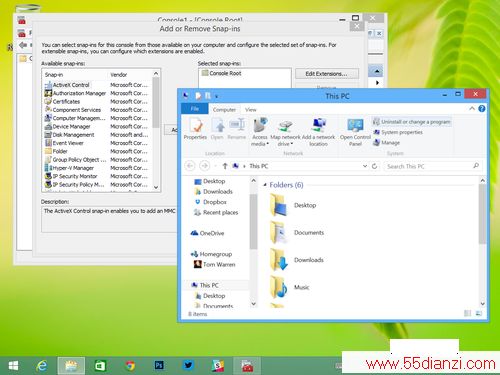This screenshot has width=500, height=375.
Task: Open Map network drive in ribbon
Action: click(x=285, y=132)
